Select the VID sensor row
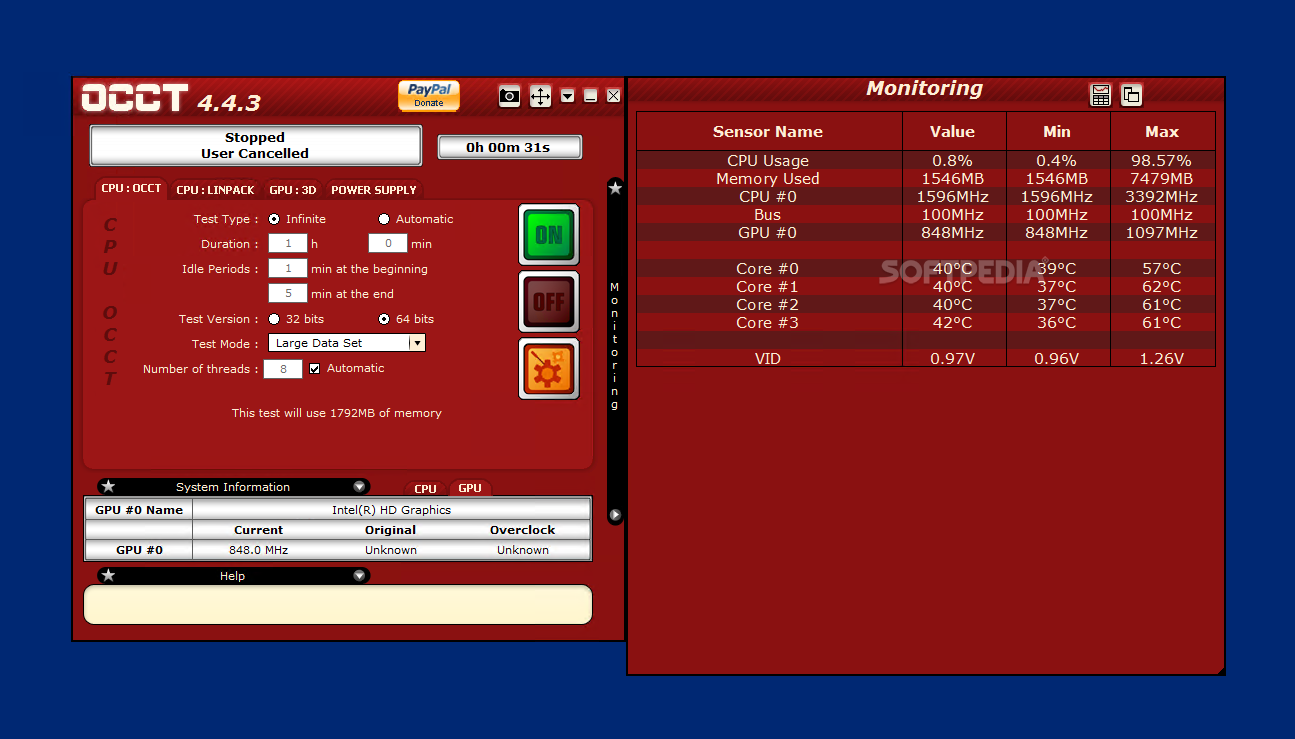 point(926,359)
